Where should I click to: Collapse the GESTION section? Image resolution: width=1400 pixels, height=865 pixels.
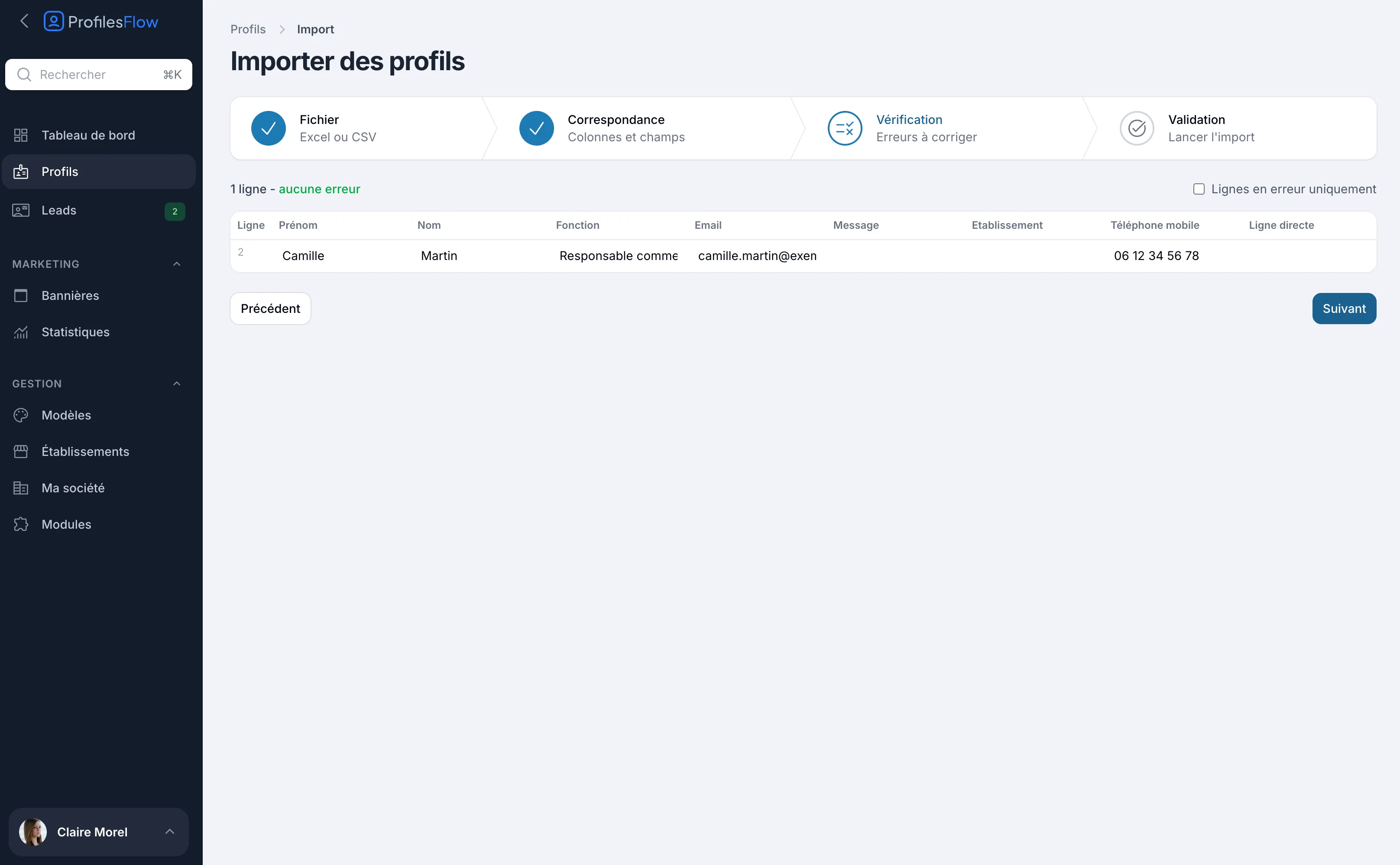pos(177,383)
